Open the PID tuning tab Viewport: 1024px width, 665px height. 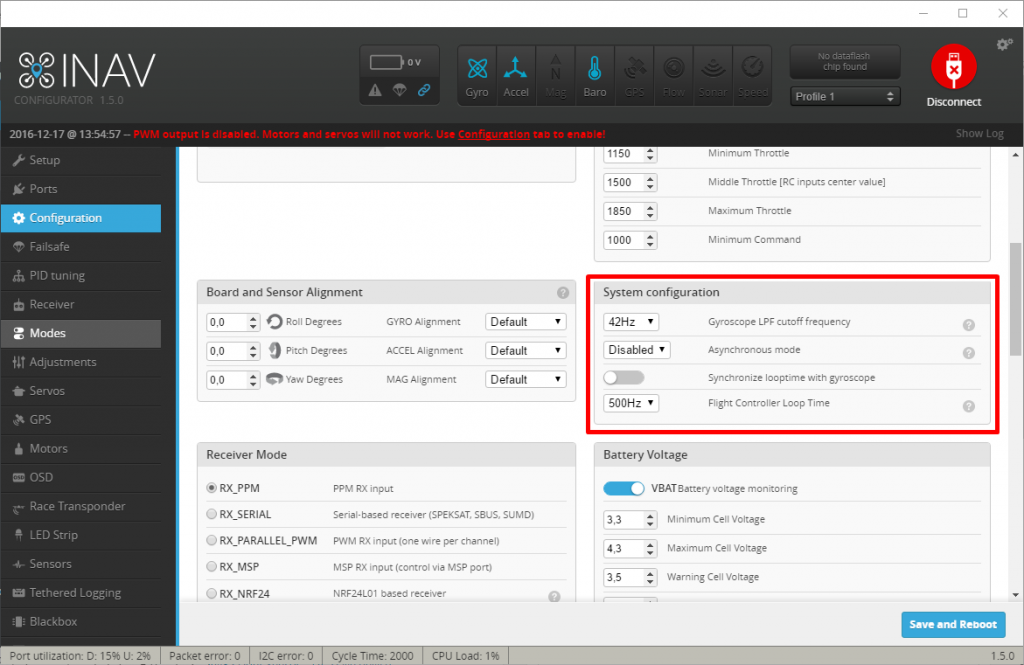(x=57, y=275)
